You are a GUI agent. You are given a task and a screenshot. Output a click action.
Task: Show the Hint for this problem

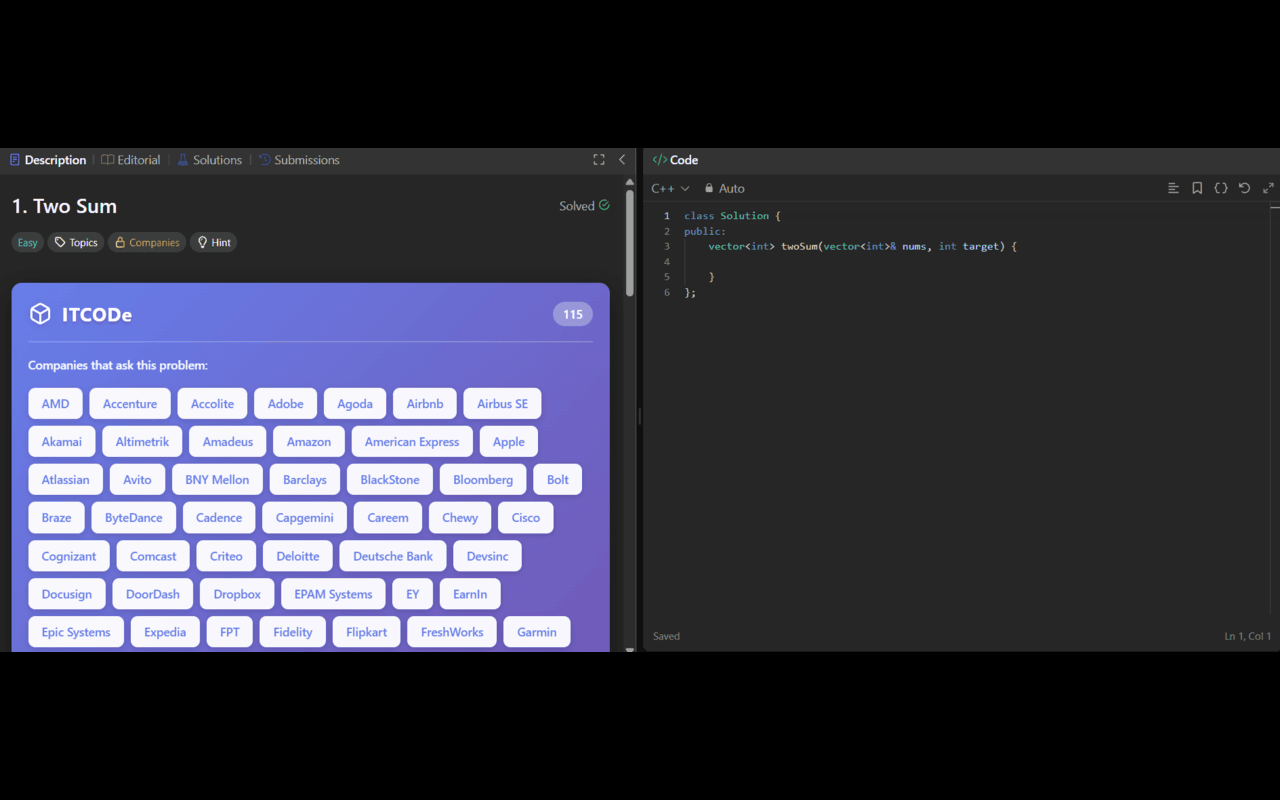(x=213, y=242)
